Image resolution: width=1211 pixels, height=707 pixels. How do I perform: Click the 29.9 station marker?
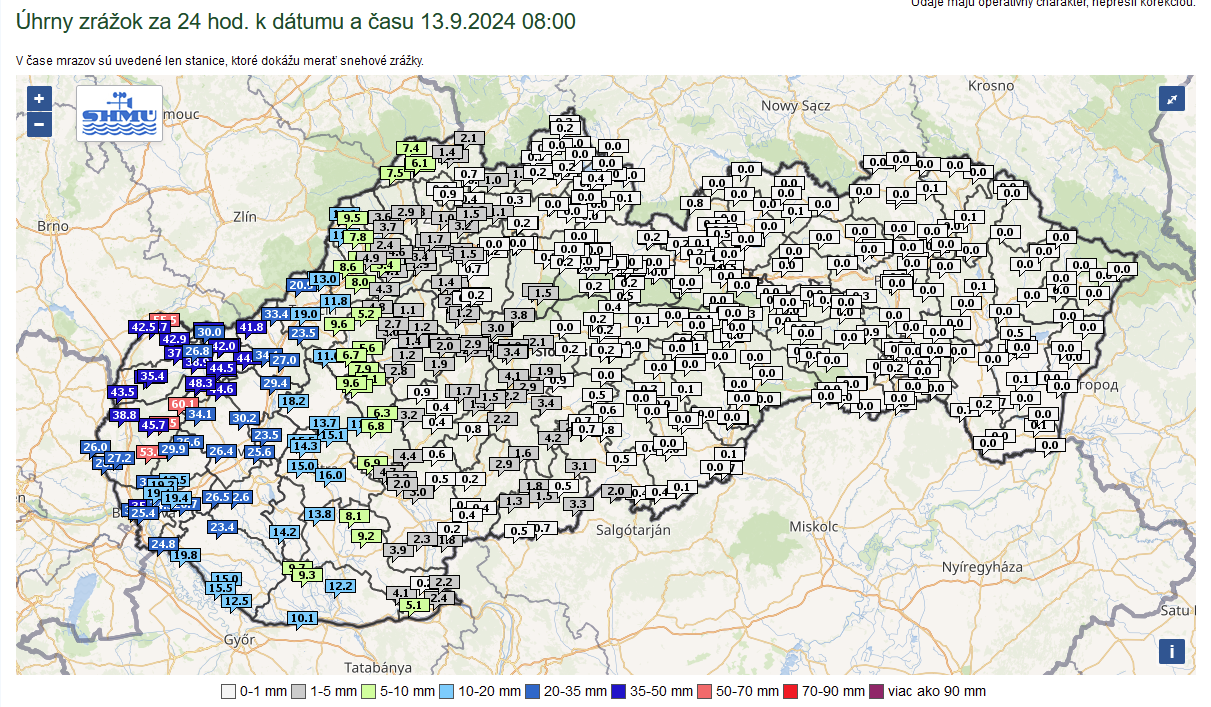(174, 450)
